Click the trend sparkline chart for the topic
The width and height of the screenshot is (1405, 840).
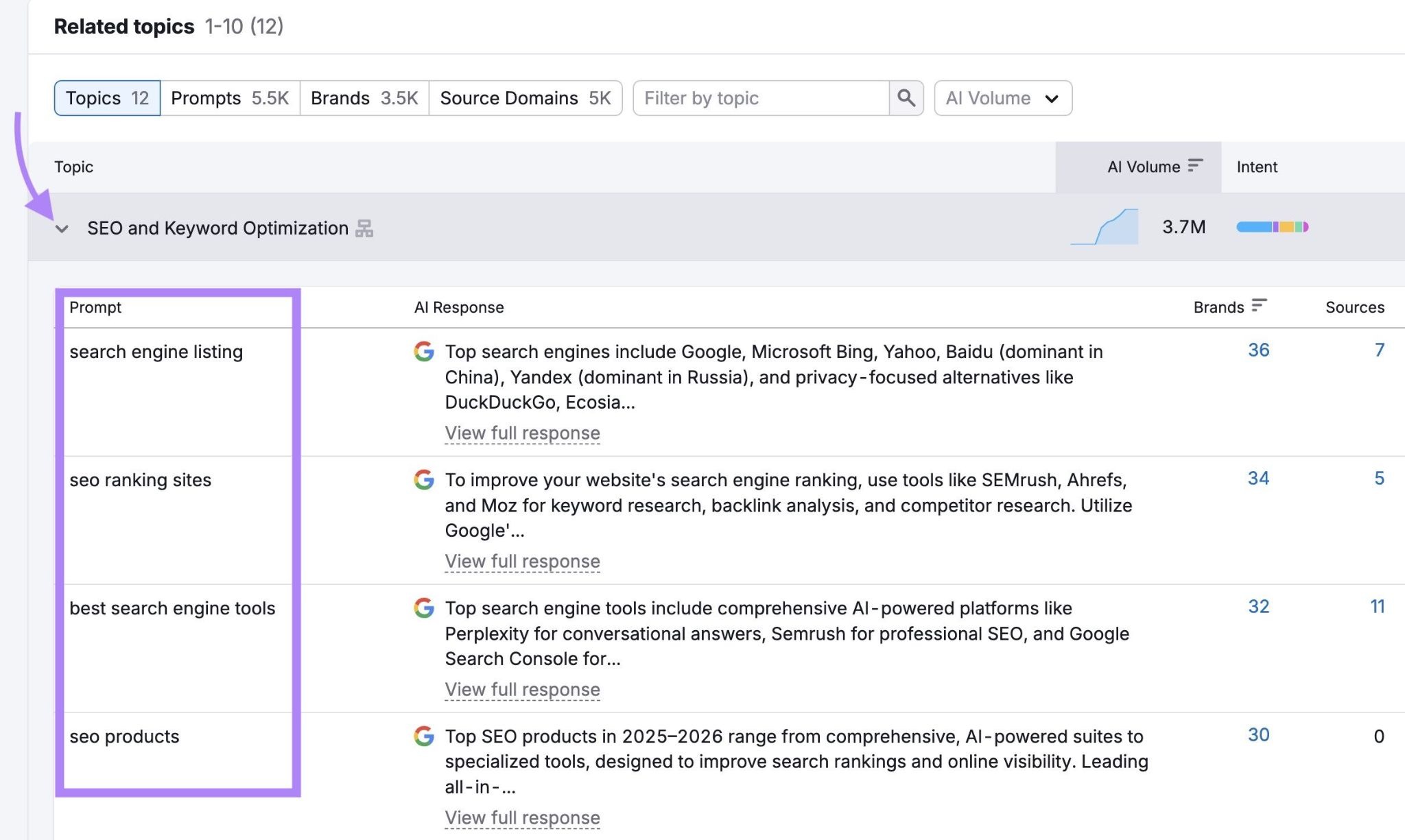1106,227
